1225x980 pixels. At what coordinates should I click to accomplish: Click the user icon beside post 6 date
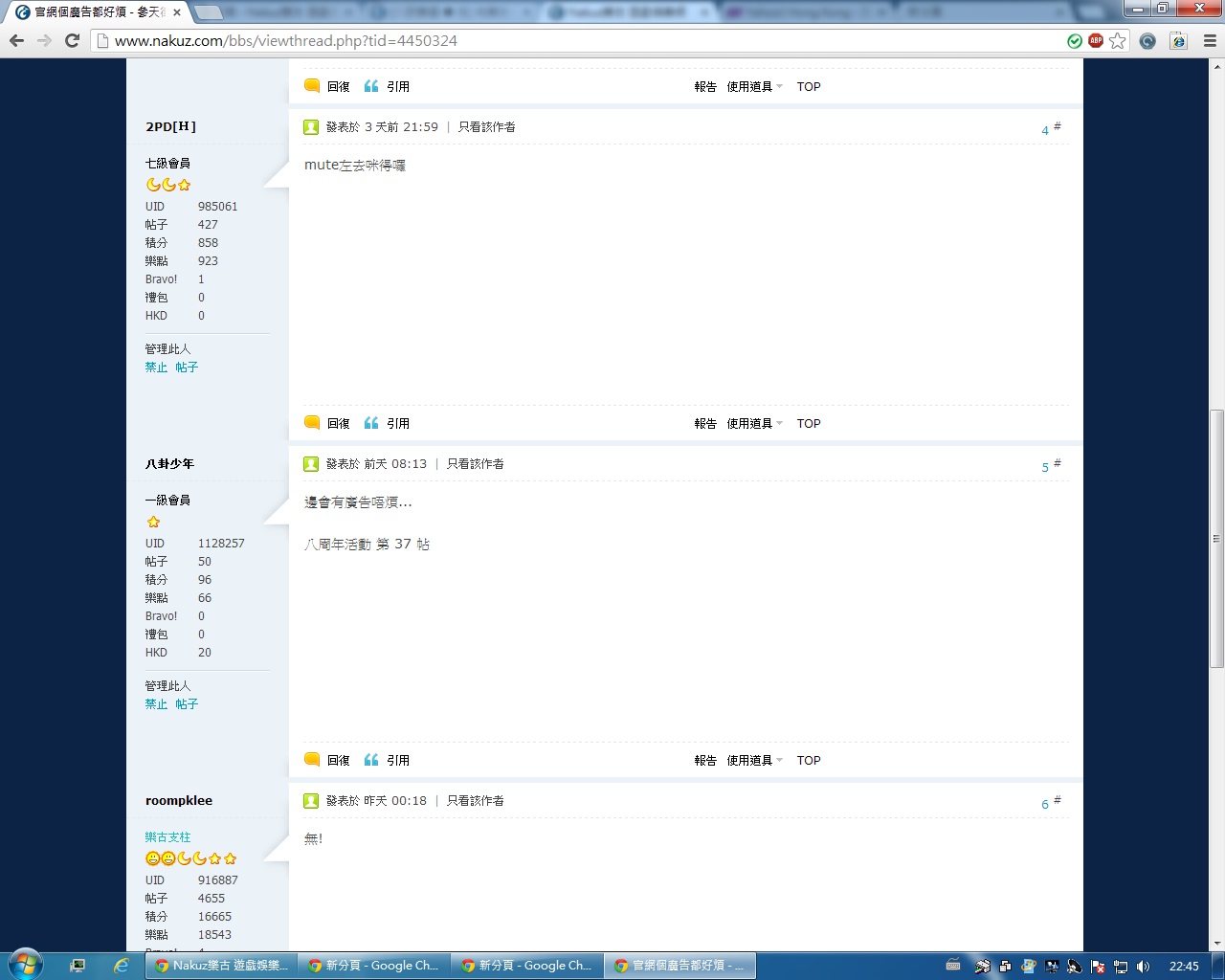pos(311,801)
